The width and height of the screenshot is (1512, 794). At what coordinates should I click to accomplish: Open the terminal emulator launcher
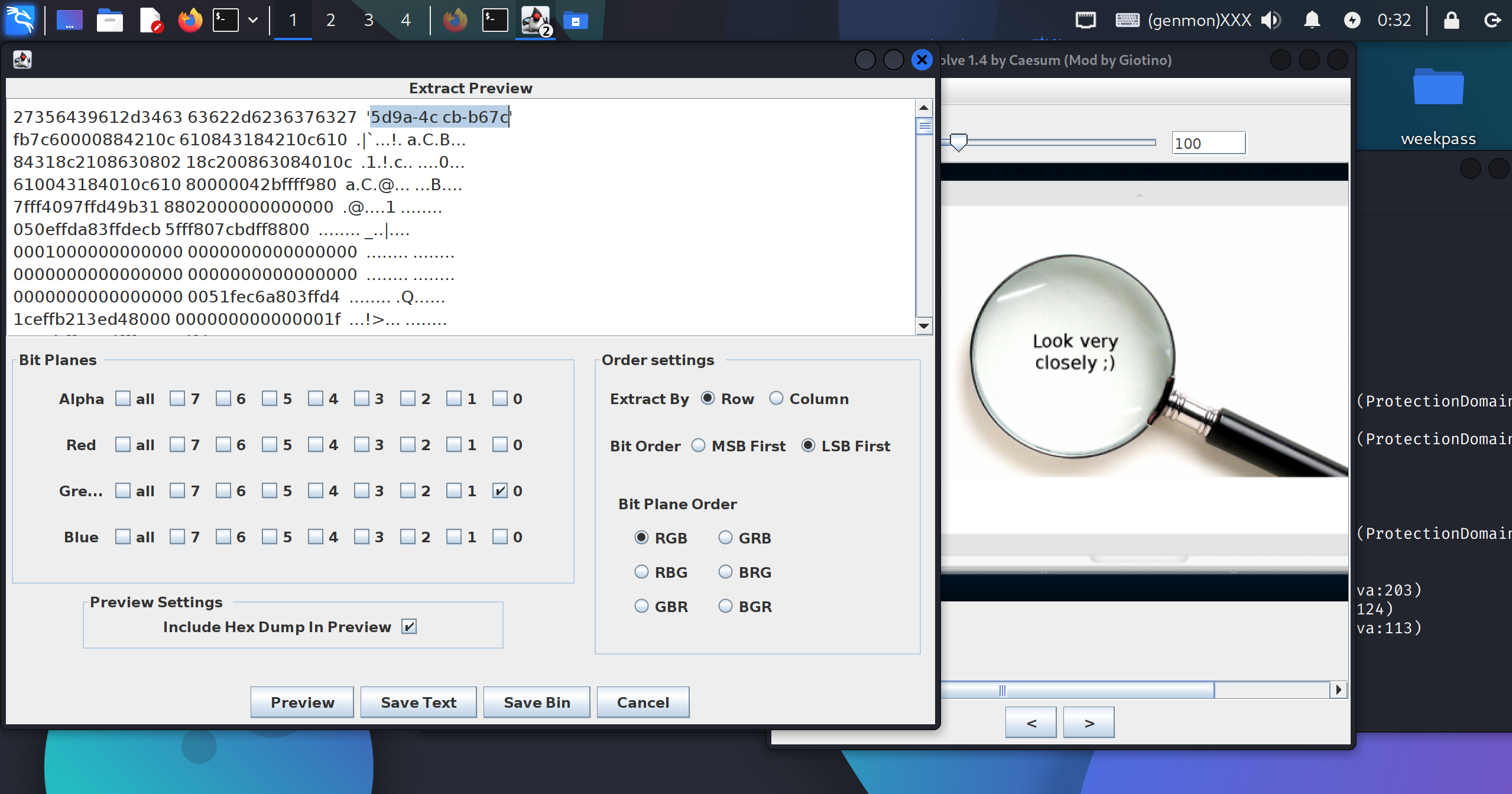tap(226, 21)
